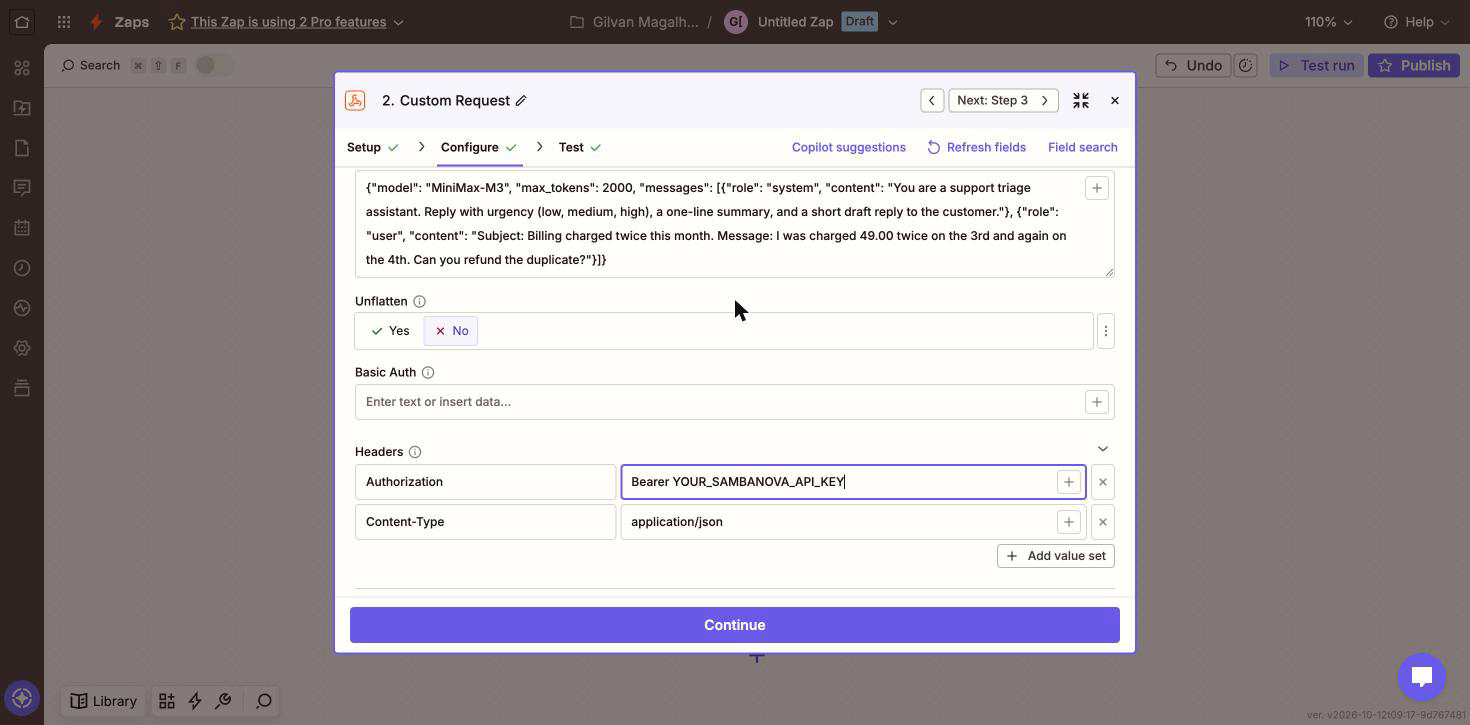Open version history clock next to Undo
This screenshot has width=1470, height=725.
coord(1246,65)
